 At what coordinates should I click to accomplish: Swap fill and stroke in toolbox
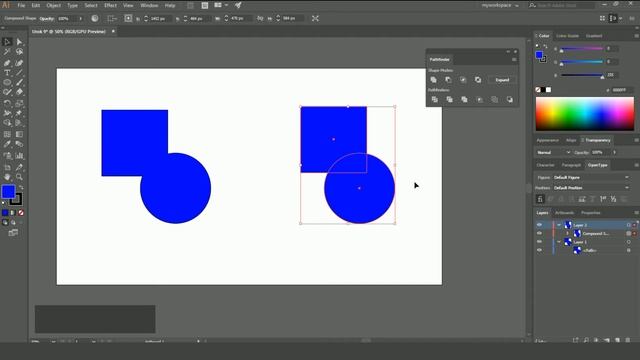pos(21,187)
